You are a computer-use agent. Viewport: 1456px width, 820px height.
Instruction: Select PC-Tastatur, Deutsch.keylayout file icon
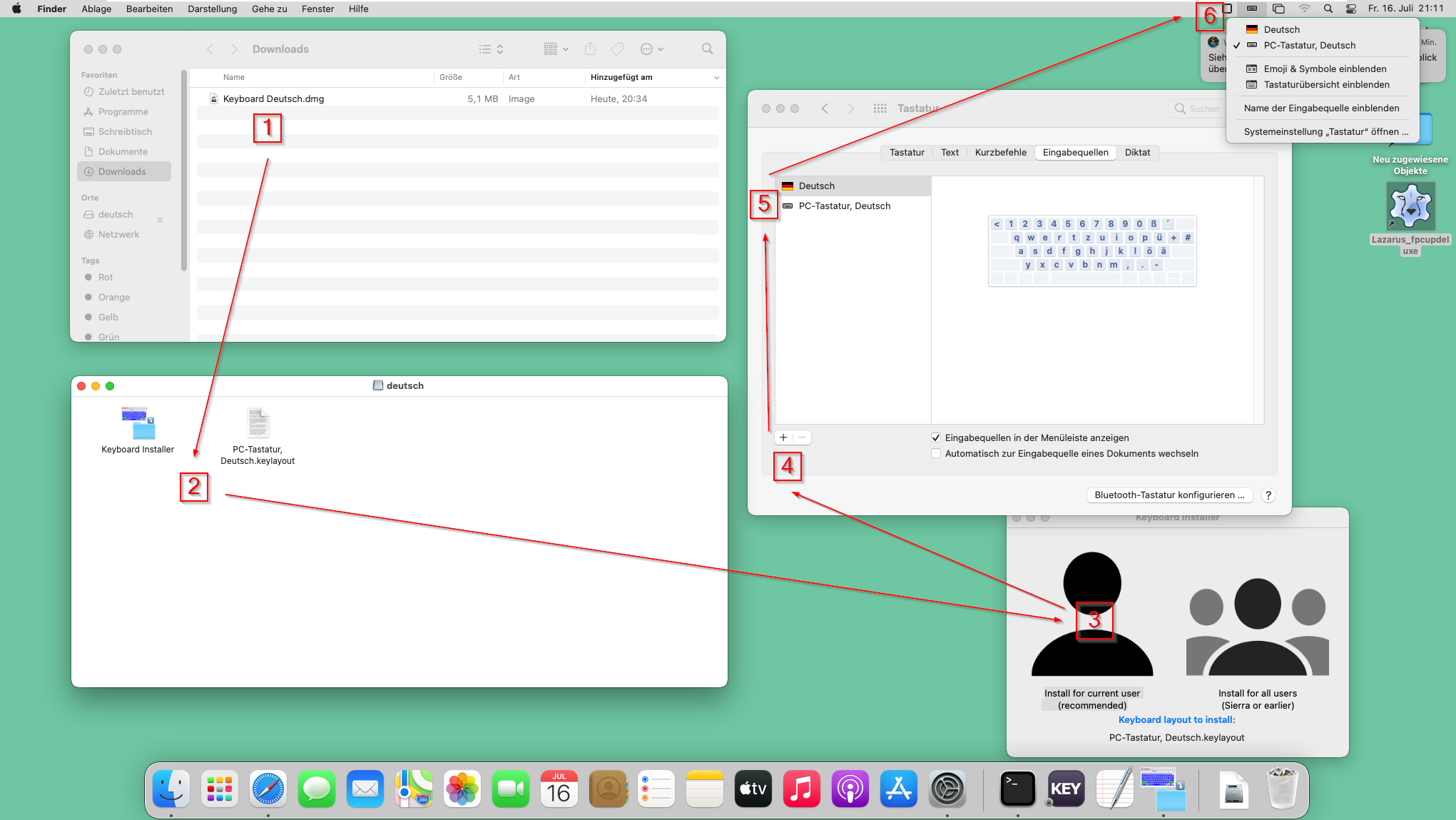coord(258,423)
